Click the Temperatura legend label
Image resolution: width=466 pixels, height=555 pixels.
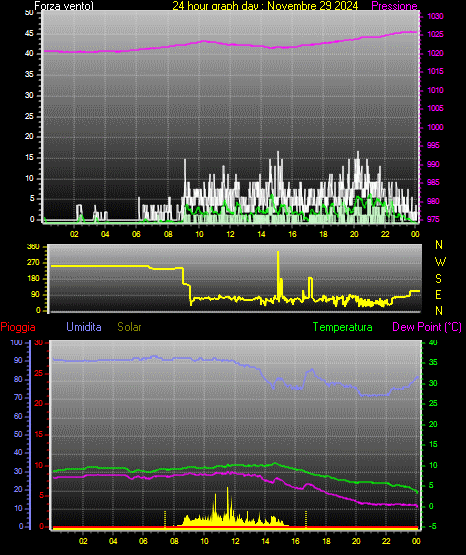click(343, 327)
